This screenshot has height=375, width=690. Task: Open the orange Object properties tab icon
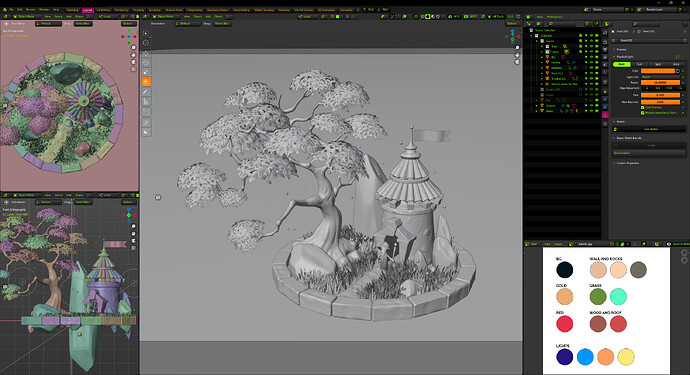605,92
